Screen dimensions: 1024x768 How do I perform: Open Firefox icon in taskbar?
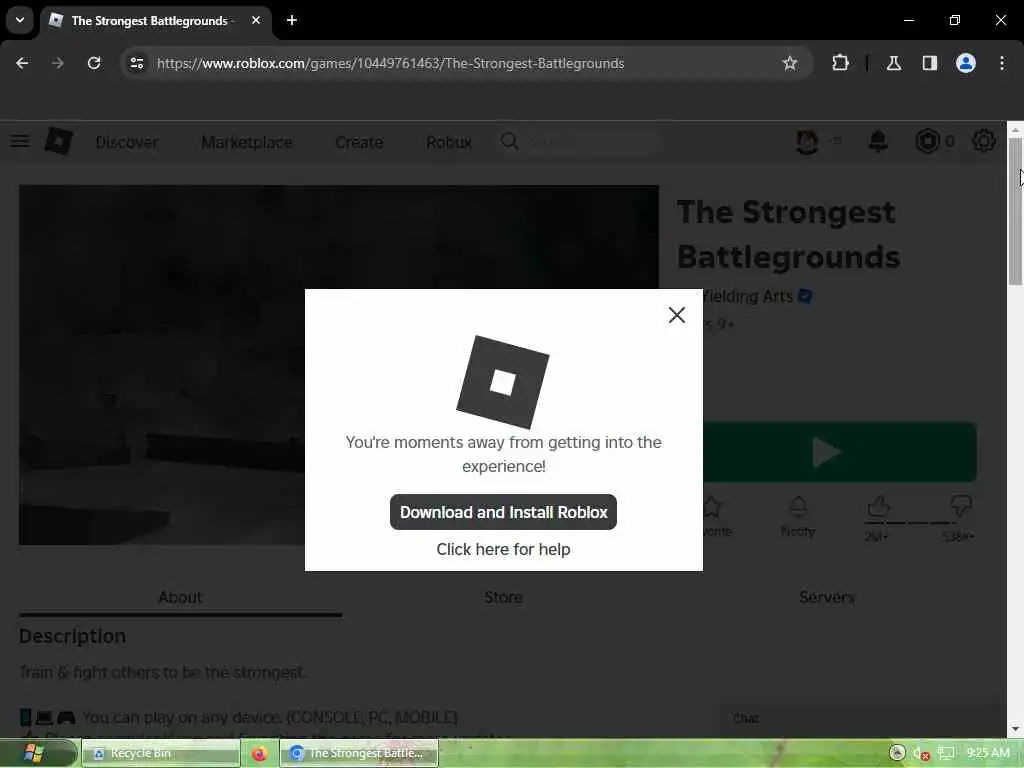(x=259, y=753)
